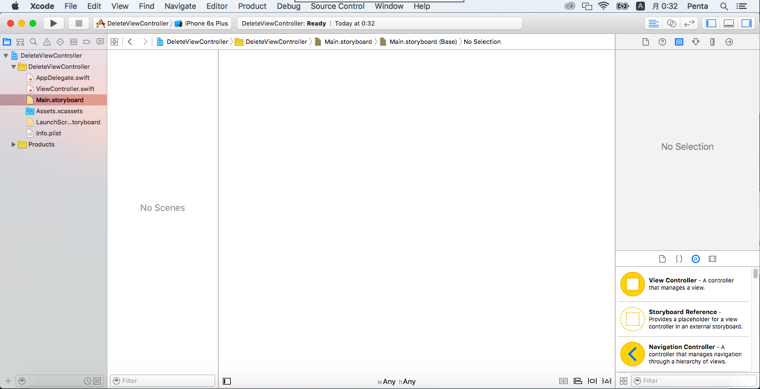Show the Symbol navigator

pyautogui.click(x=20, y=42)
